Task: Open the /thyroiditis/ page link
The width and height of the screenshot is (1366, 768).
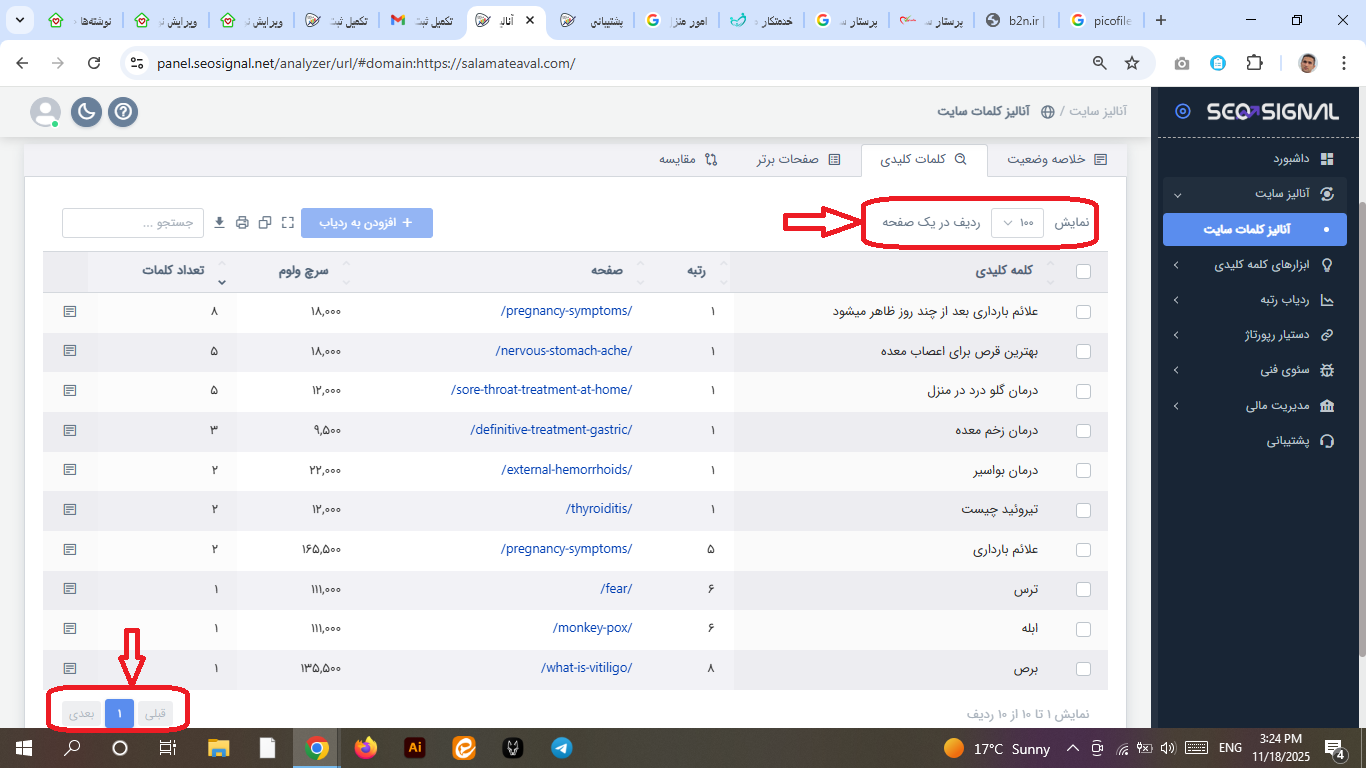Action: pyautogui.click(x=599, y=509)
